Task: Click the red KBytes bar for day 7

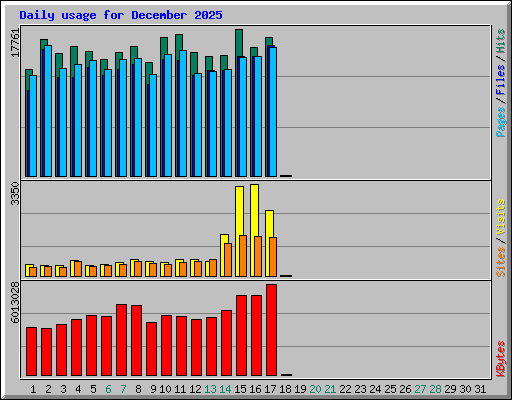Action: (x=121, y=340)
